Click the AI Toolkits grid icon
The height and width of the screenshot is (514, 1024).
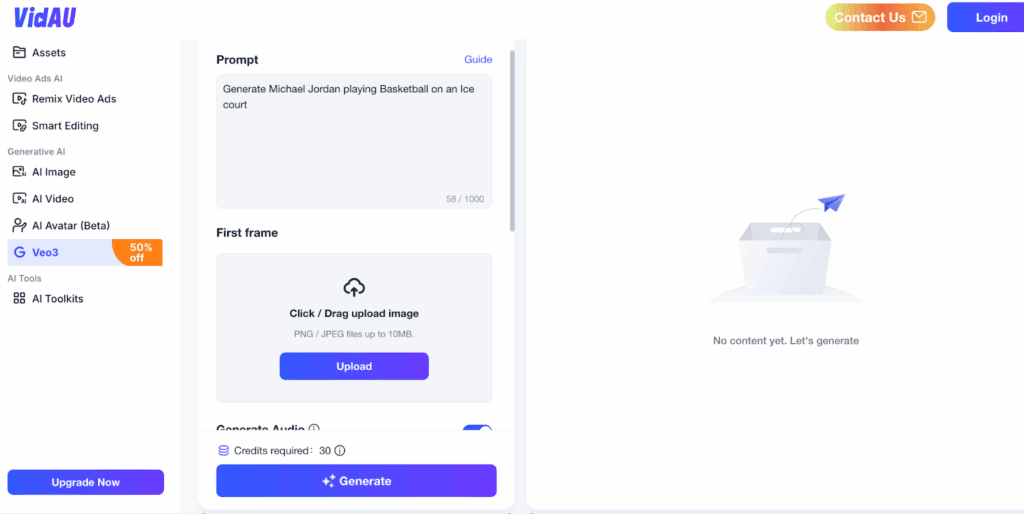[x=19, y=298]
